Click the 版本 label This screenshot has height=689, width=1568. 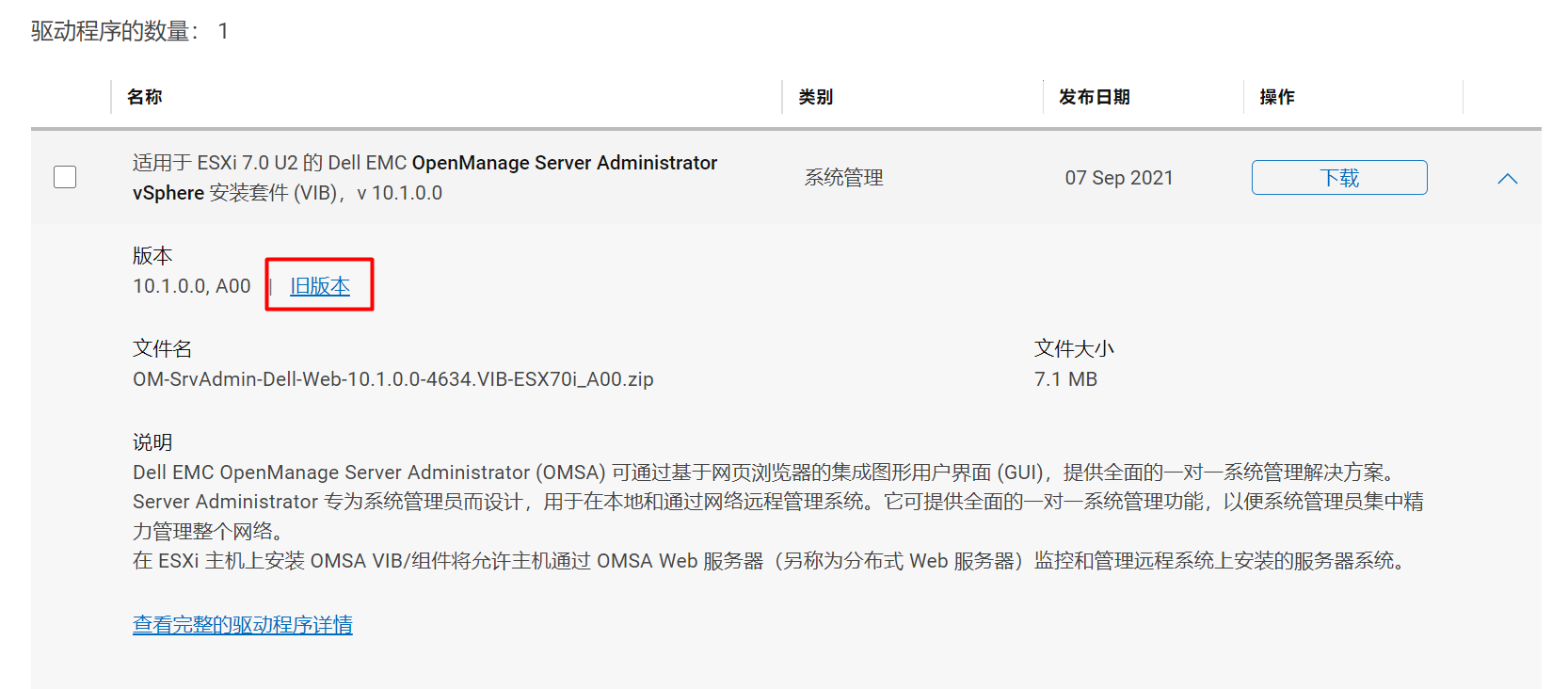pyautogui.click(x=152, y=256)
